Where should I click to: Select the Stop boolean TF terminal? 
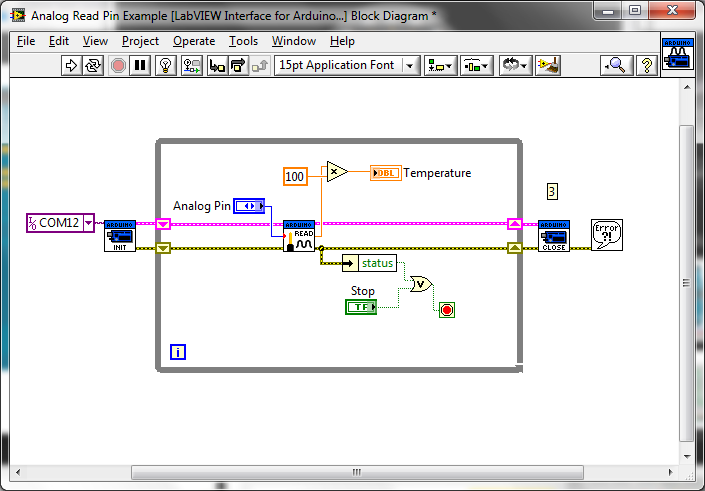coord(361,307)
